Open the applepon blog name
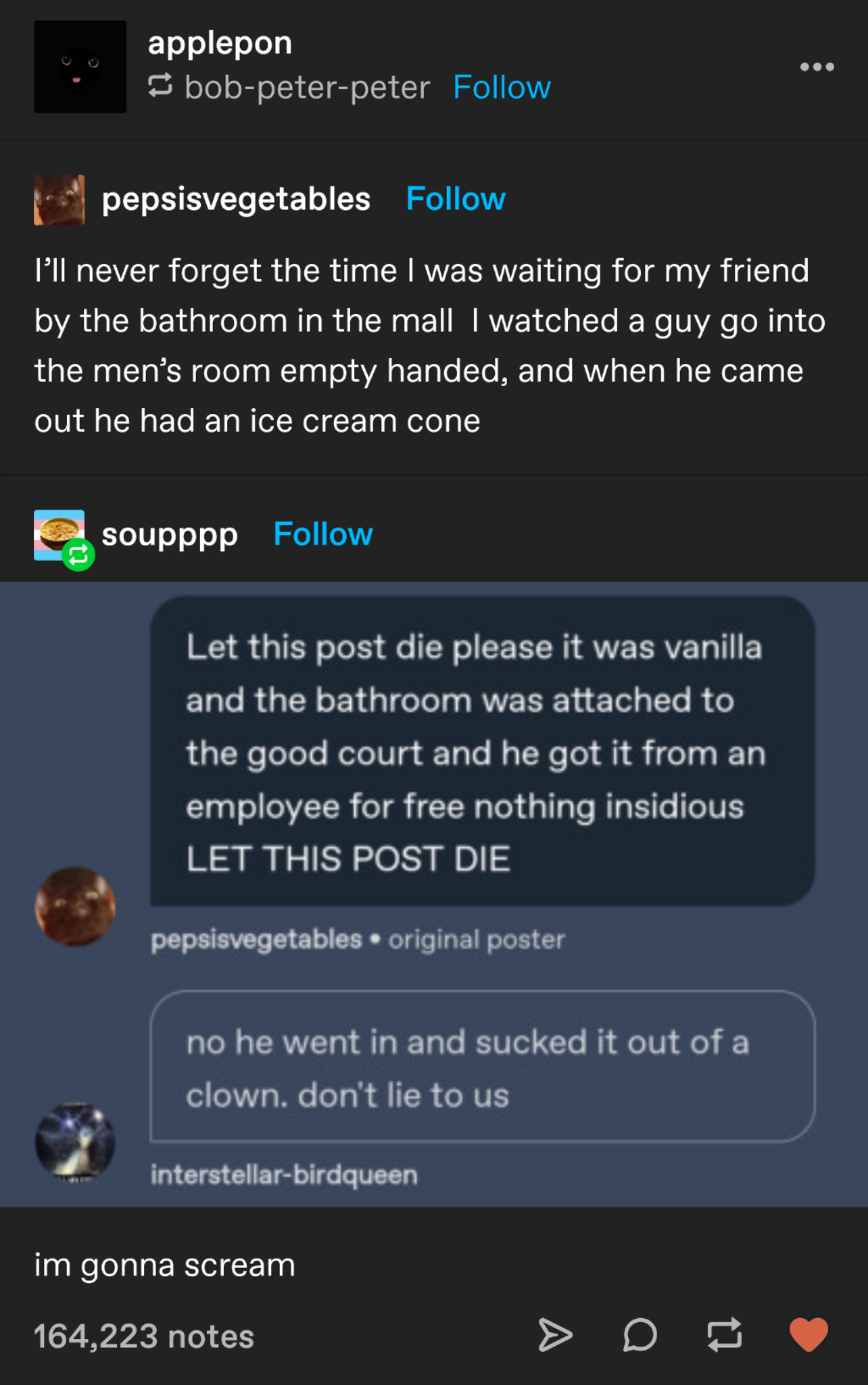The width and height of the screenshot is (868, 1385). click(x=220, y=44)
